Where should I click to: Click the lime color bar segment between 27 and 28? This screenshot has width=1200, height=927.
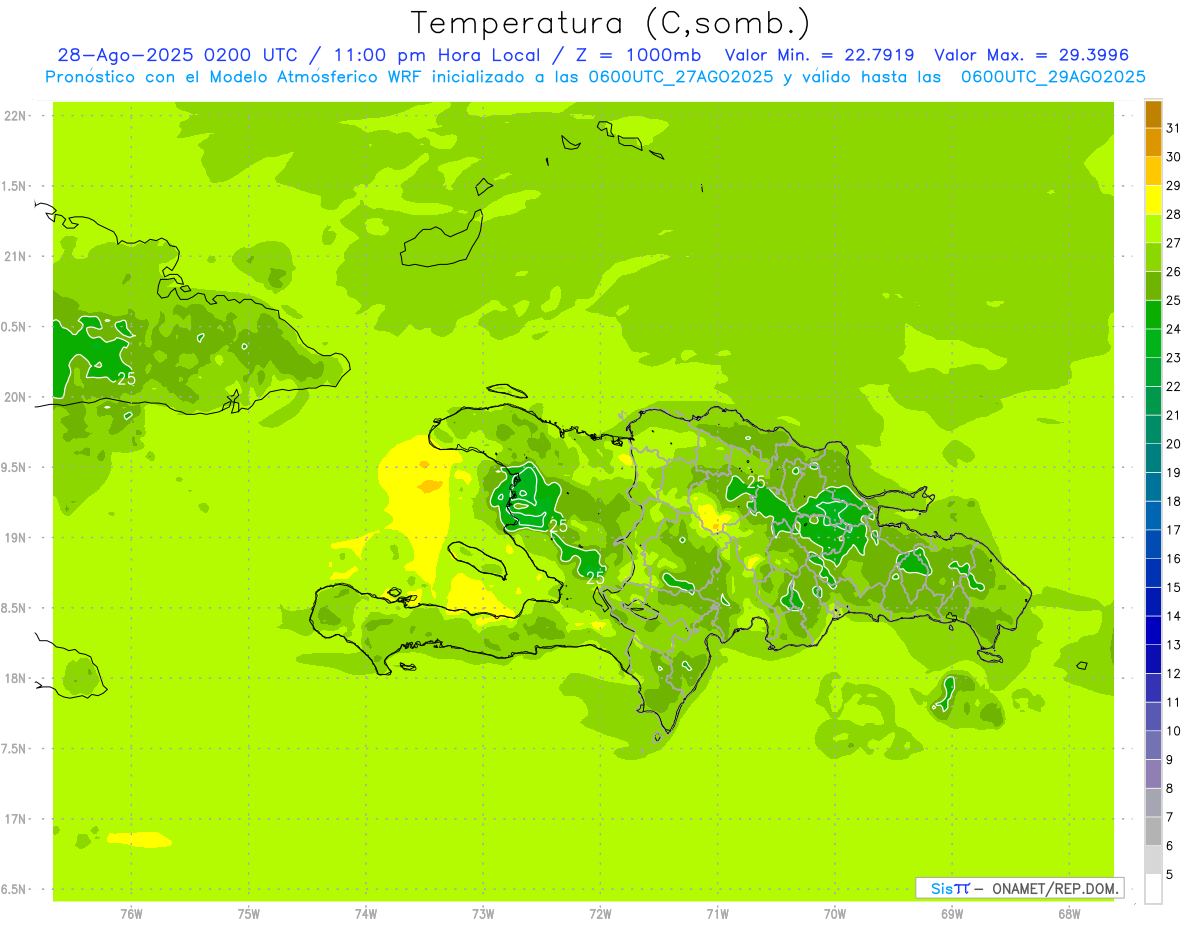(1153, 229)
